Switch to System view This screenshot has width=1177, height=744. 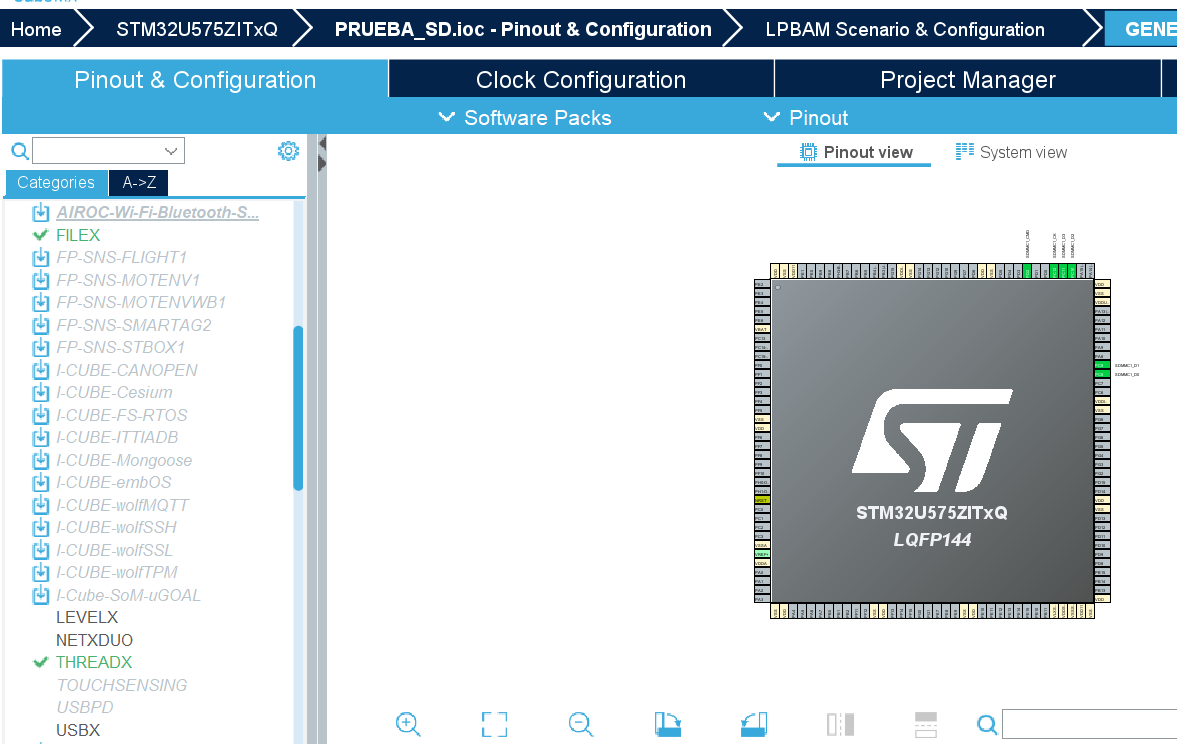1014,152
